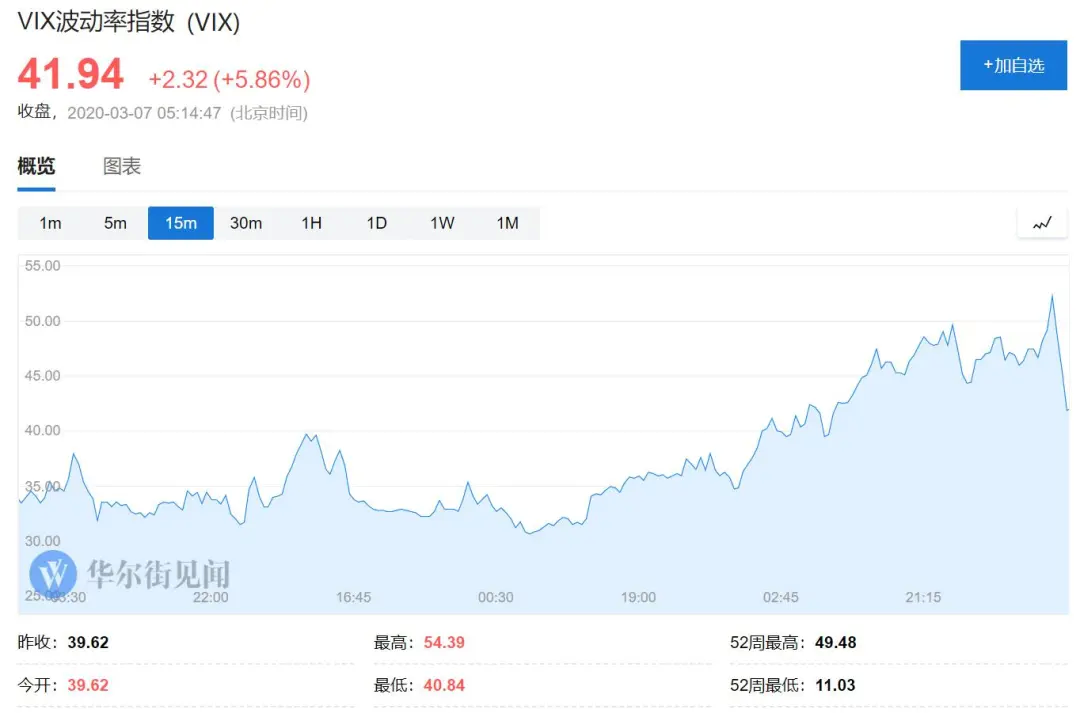Select the 1M monthly interval
This screenshot has width=1080, height=713.
(507, 223)
